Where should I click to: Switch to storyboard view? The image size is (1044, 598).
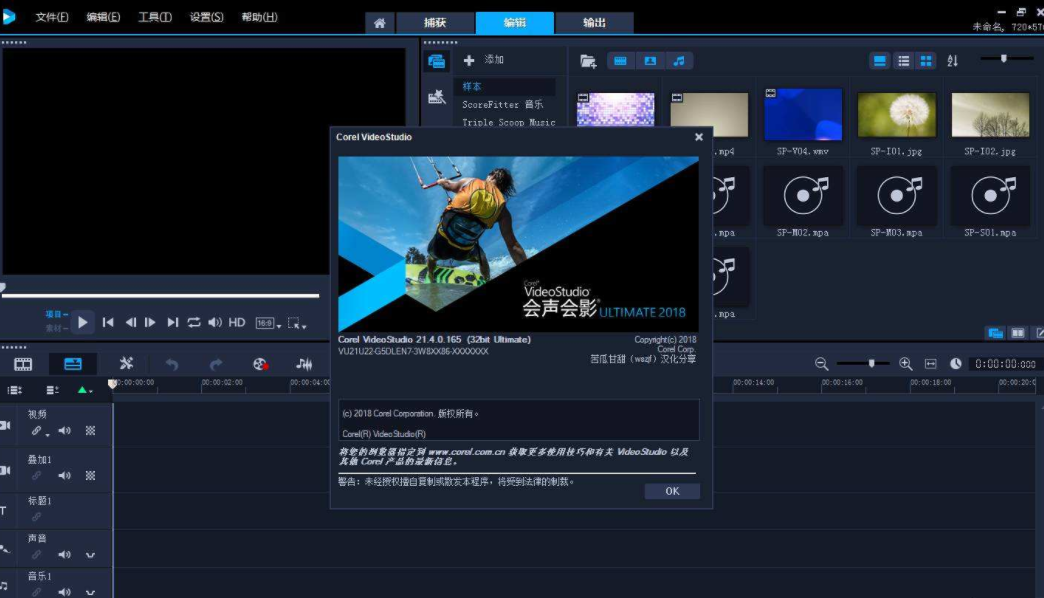coord(23,364)
